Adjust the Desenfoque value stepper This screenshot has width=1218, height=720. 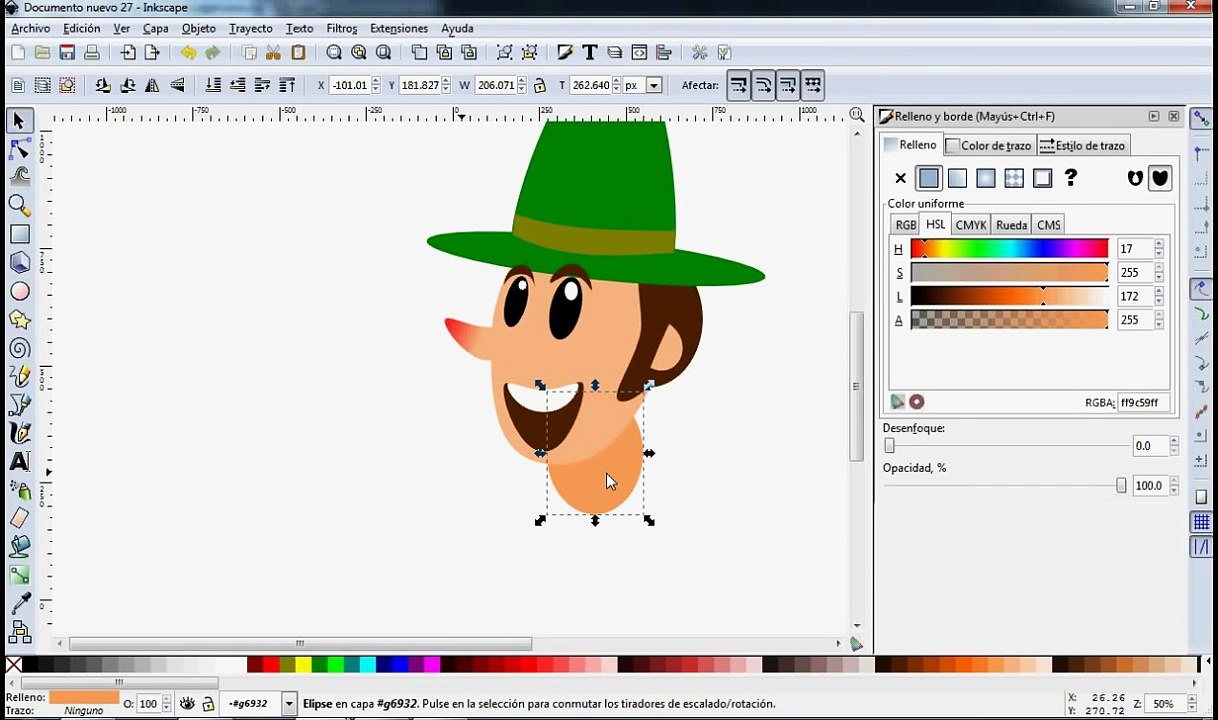point(1174,446)
